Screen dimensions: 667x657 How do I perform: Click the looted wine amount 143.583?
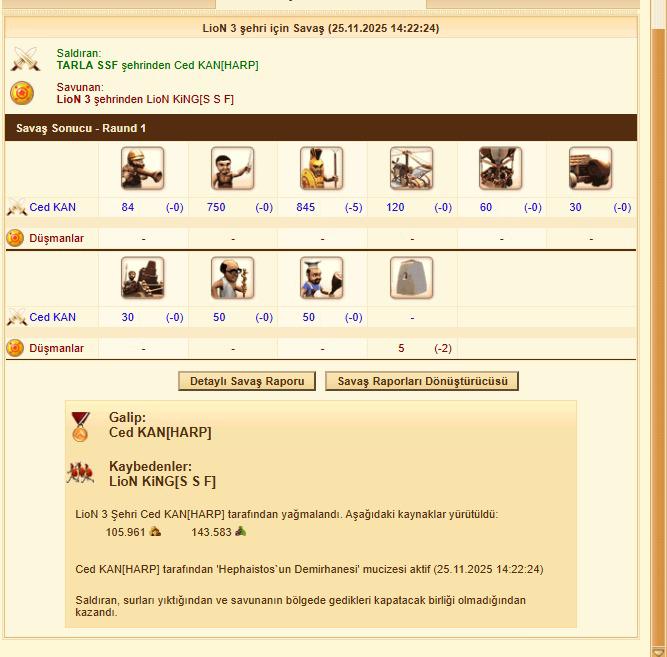pyautogui.click(x=211, y=532)
